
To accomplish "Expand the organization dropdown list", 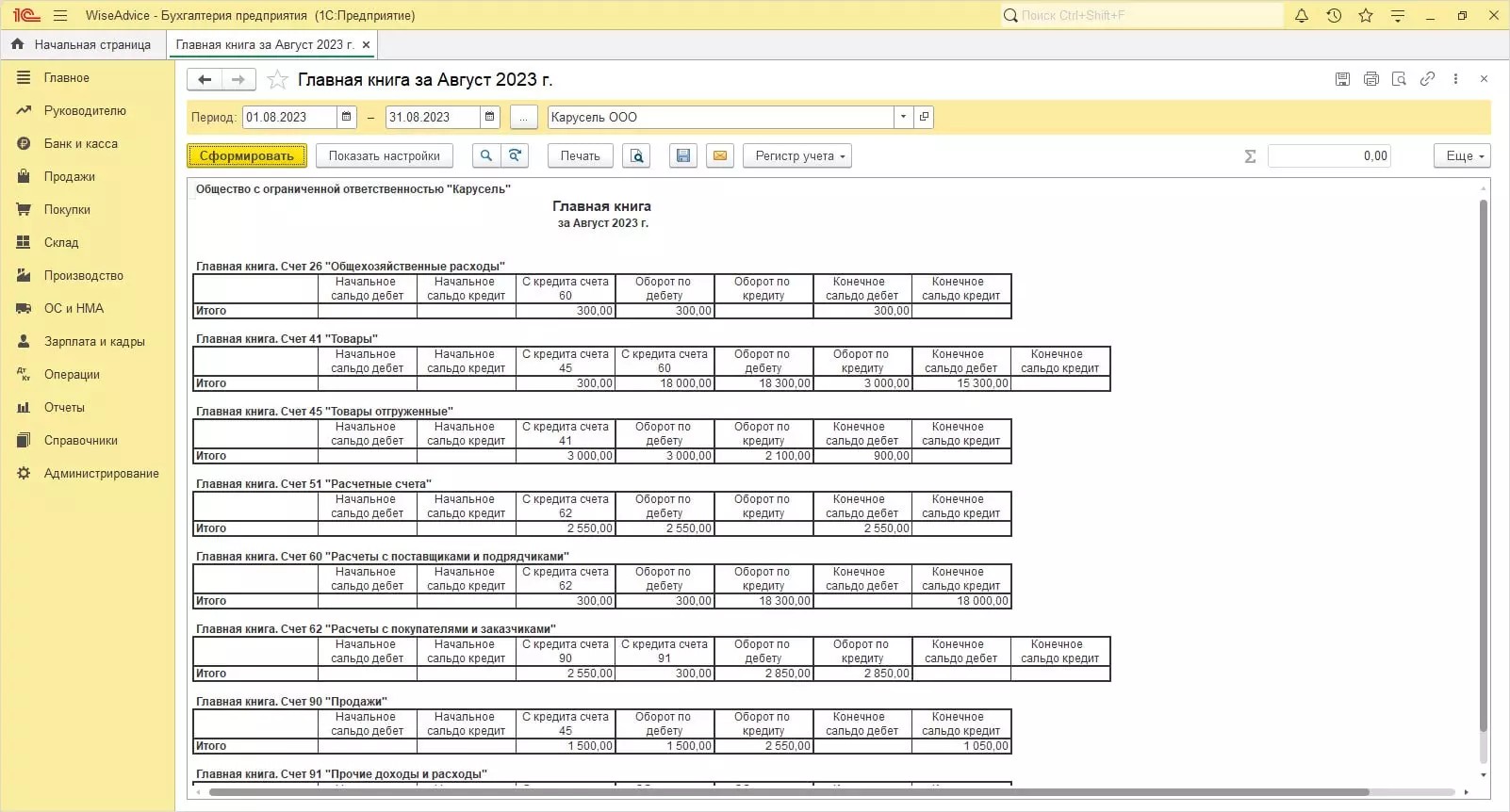I will point(903,118).
